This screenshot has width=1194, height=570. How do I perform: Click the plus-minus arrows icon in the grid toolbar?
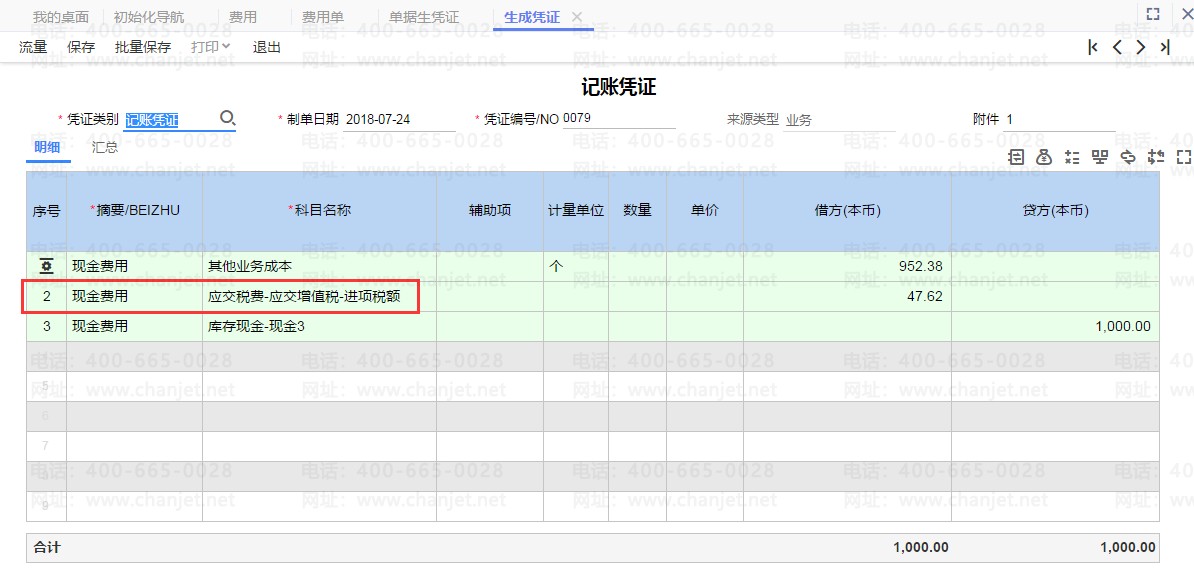(1156, 157)
